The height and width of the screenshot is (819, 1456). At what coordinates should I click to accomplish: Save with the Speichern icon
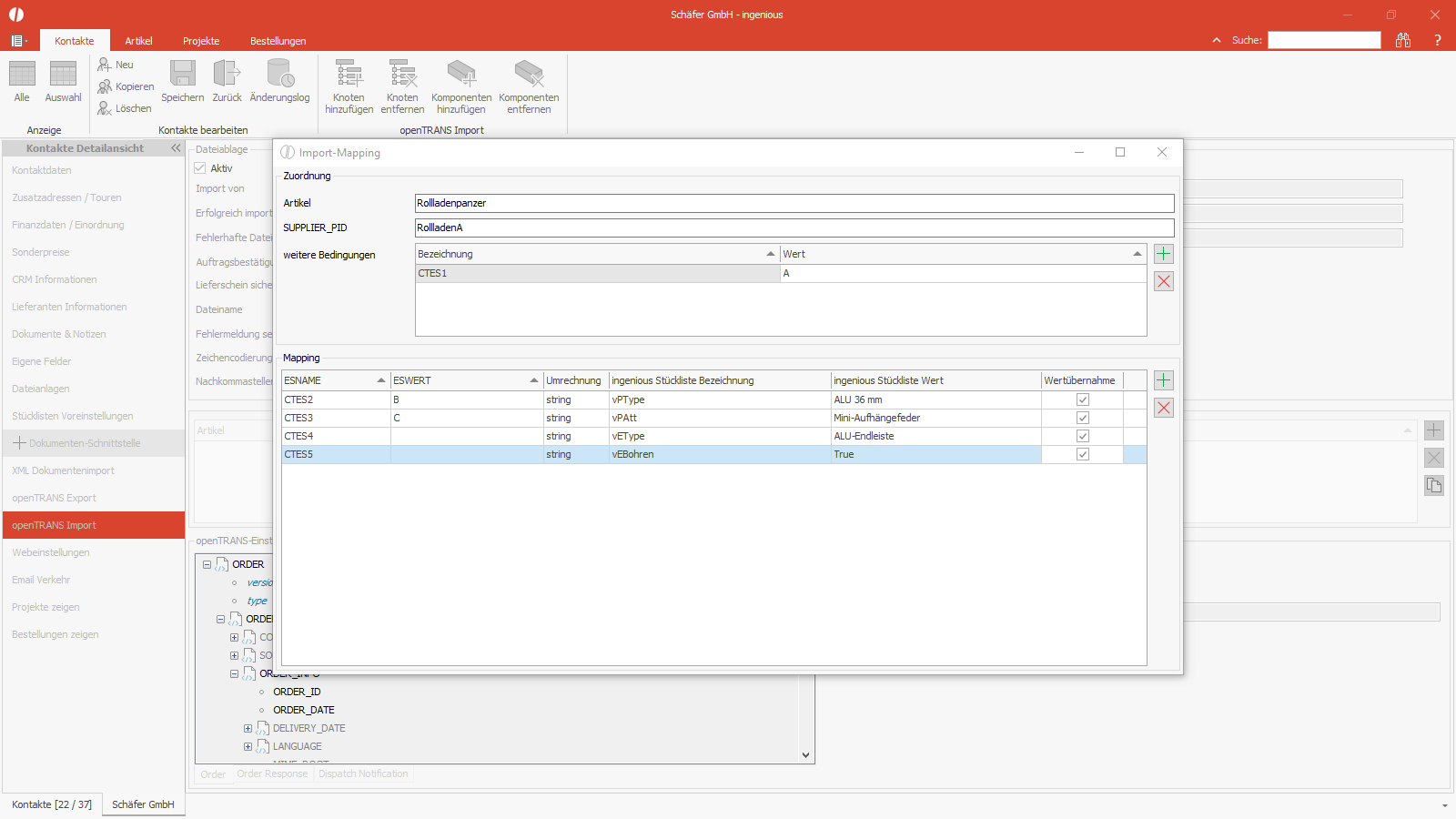[183, 82]
